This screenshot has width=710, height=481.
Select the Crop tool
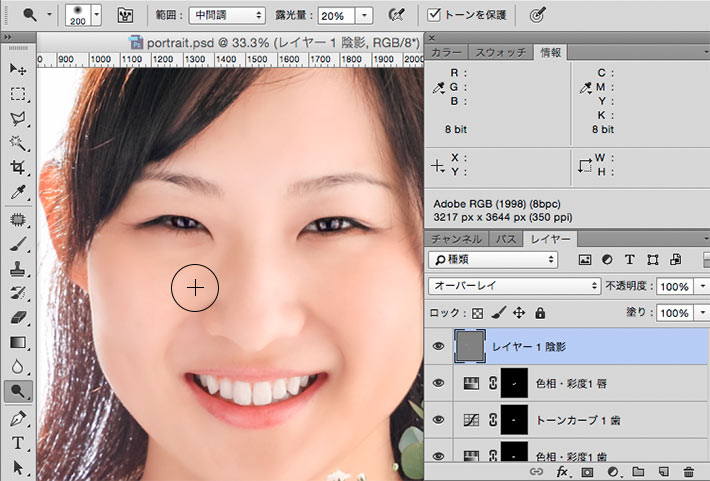click(18, 168)
